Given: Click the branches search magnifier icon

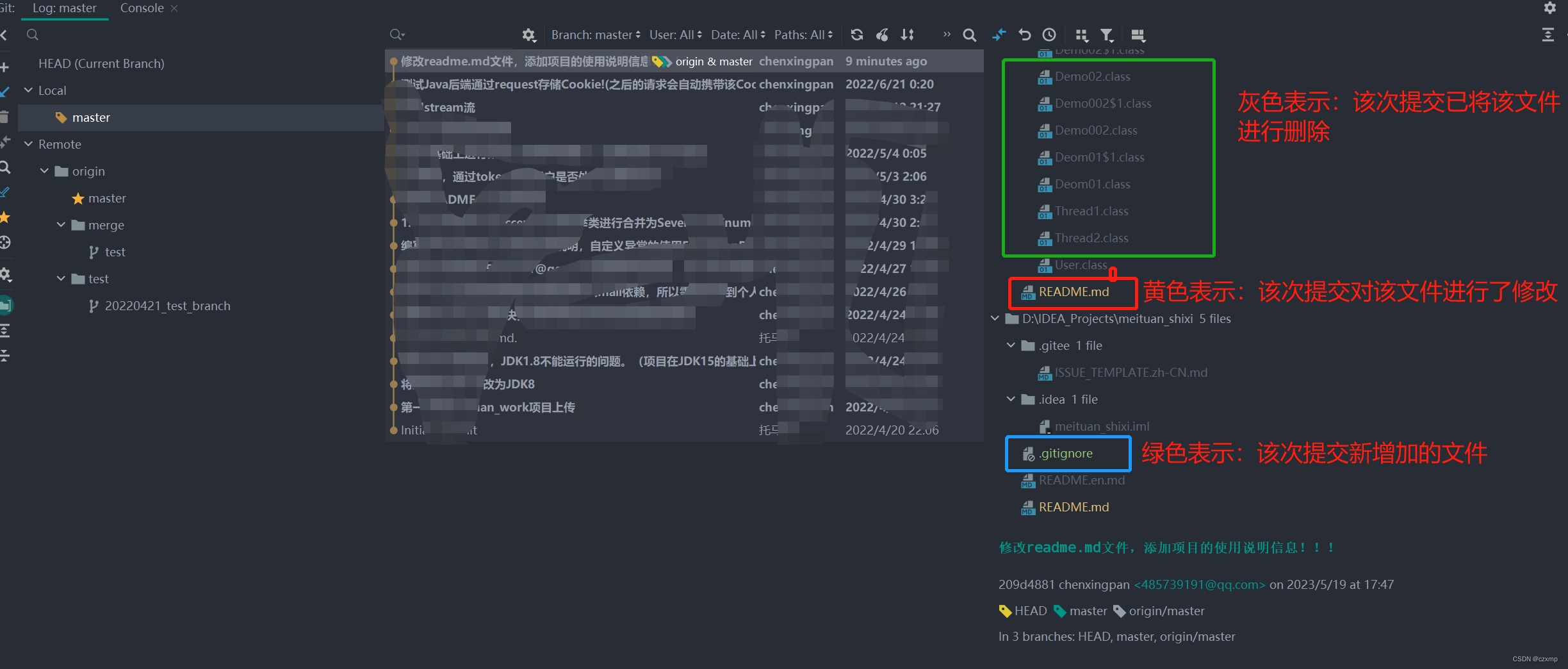Looking at the screenshot, I should coord(32,35).
